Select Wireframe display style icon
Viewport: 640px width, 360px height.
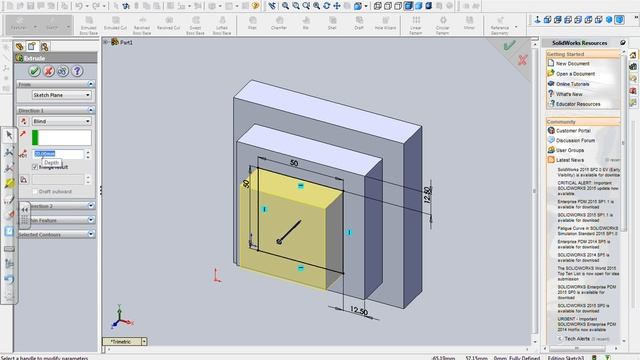378,6
